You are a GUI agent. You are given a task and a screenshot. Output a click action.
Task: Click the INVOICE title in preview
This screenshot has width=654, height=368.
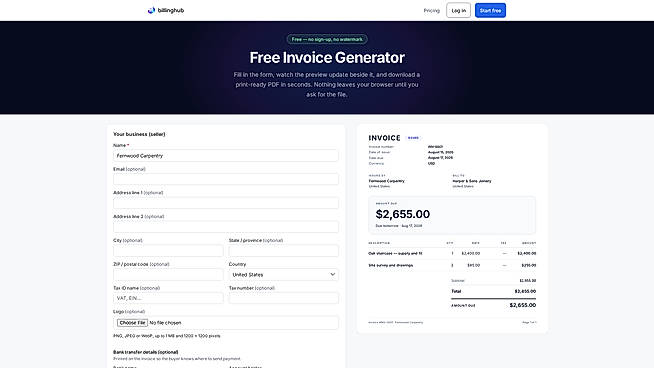384,138
